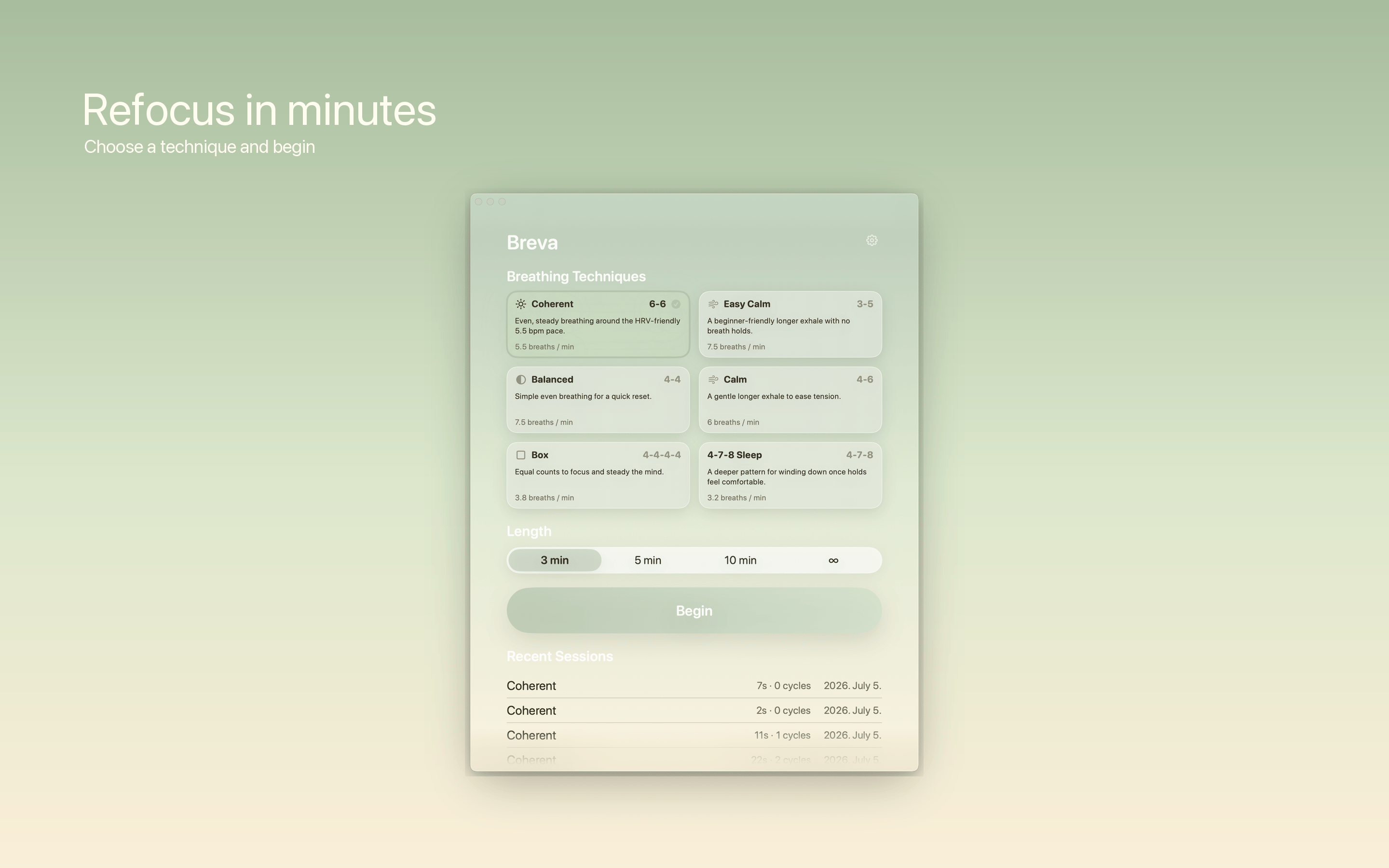1389x868 pixels.
Task: Click the Recent Sessions heading
Action: [559, 657]
